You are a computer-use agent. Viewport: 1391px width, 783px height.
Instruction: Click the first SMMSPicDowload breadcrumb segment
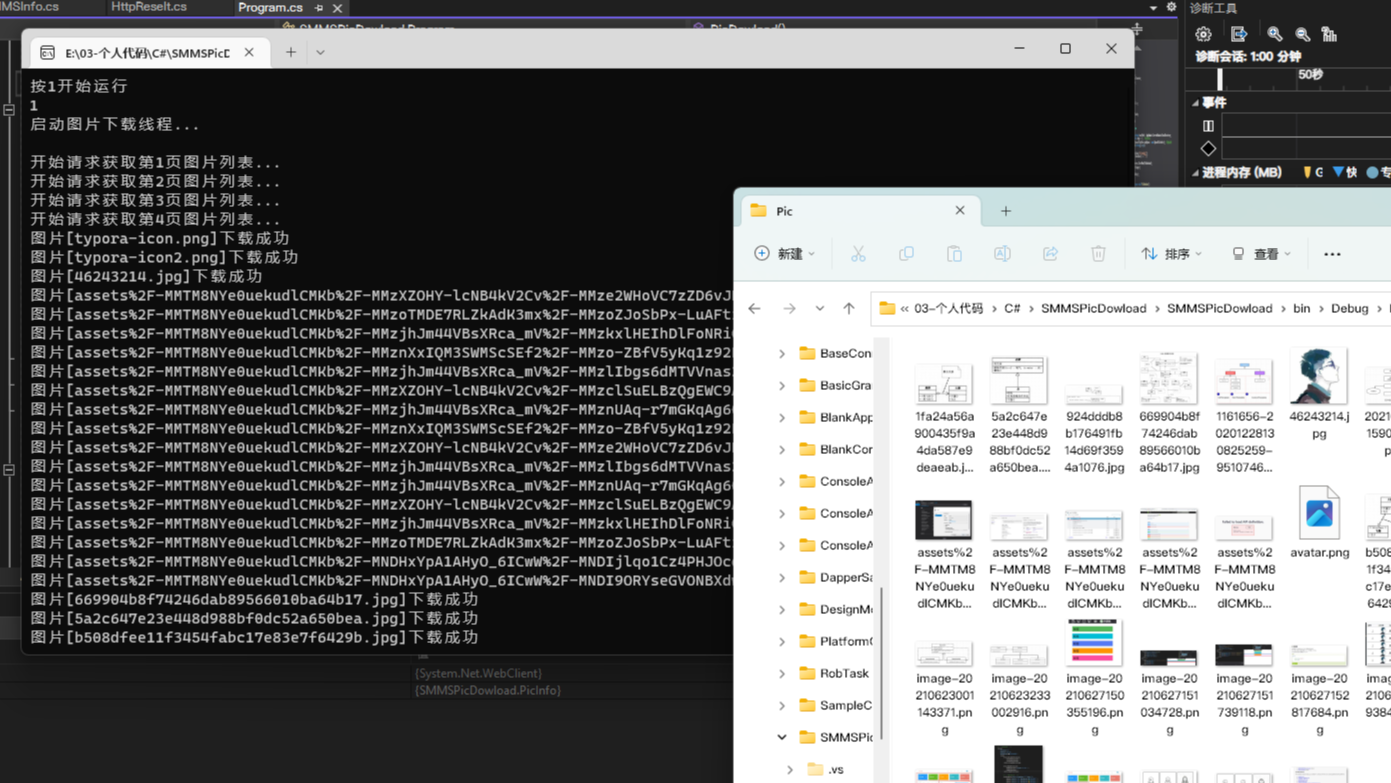1093,308
